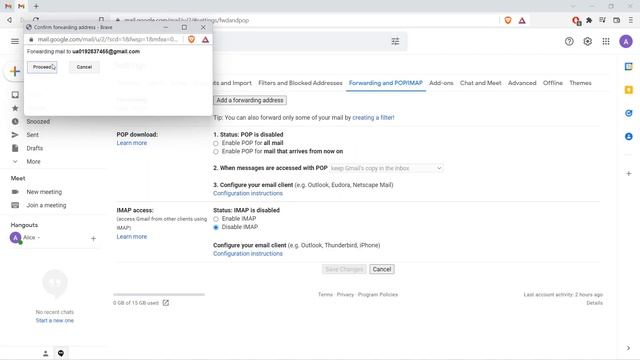Screen dimensions: 640x360
Task: Start new Hangouts conversation plus icon
Action: (x=93, y=238)
